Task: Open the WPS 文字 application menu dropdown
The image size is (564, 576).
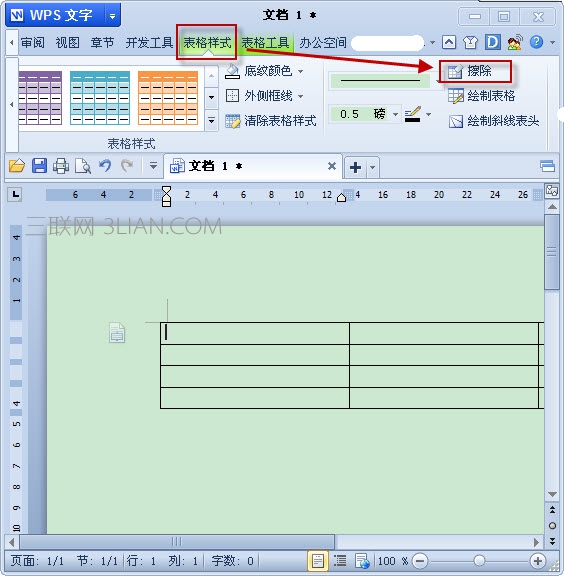Action: tap(112, 16)
